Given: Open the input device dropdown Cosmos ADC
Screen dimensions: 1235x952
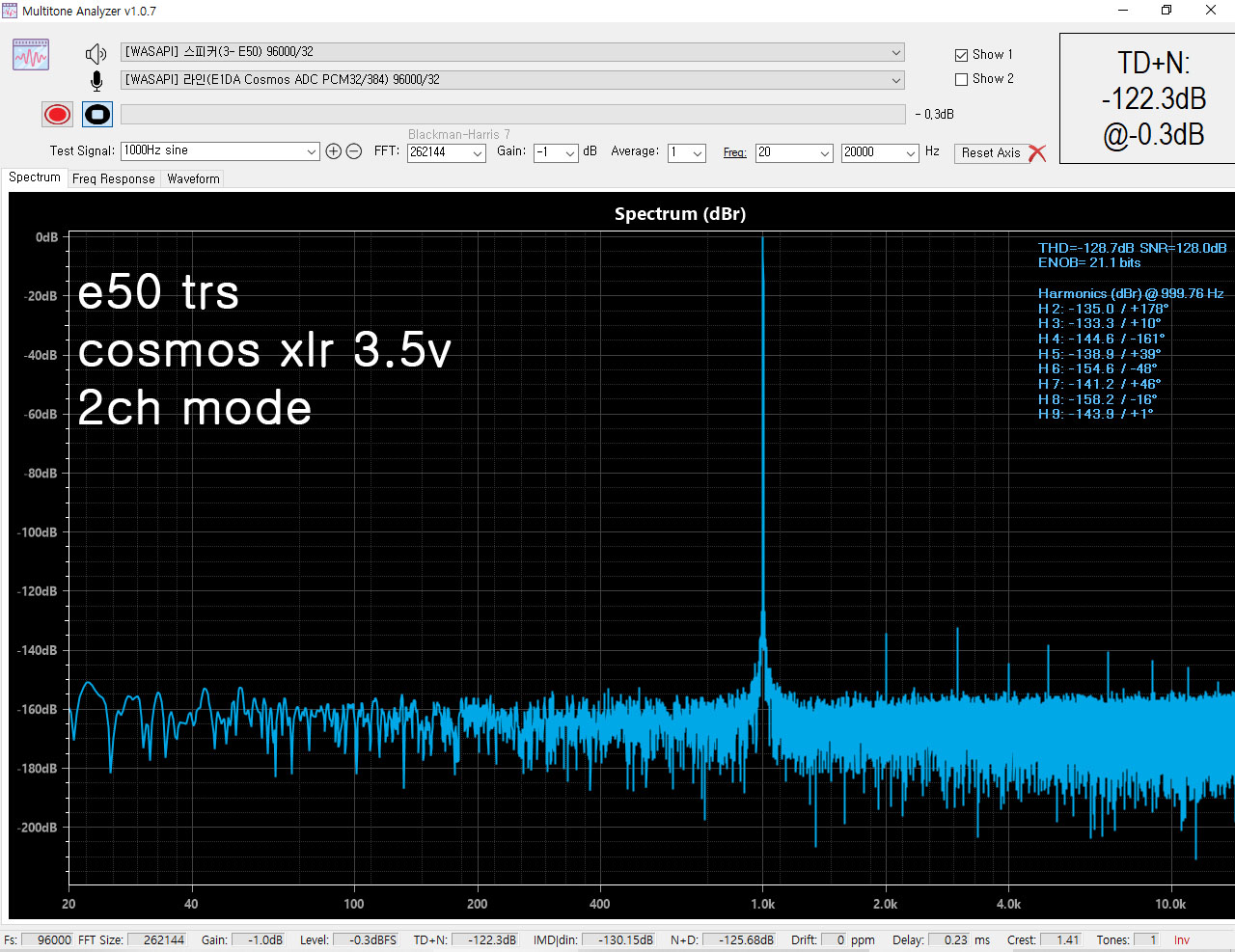Looking at the screenshot, I should [512, 80].
